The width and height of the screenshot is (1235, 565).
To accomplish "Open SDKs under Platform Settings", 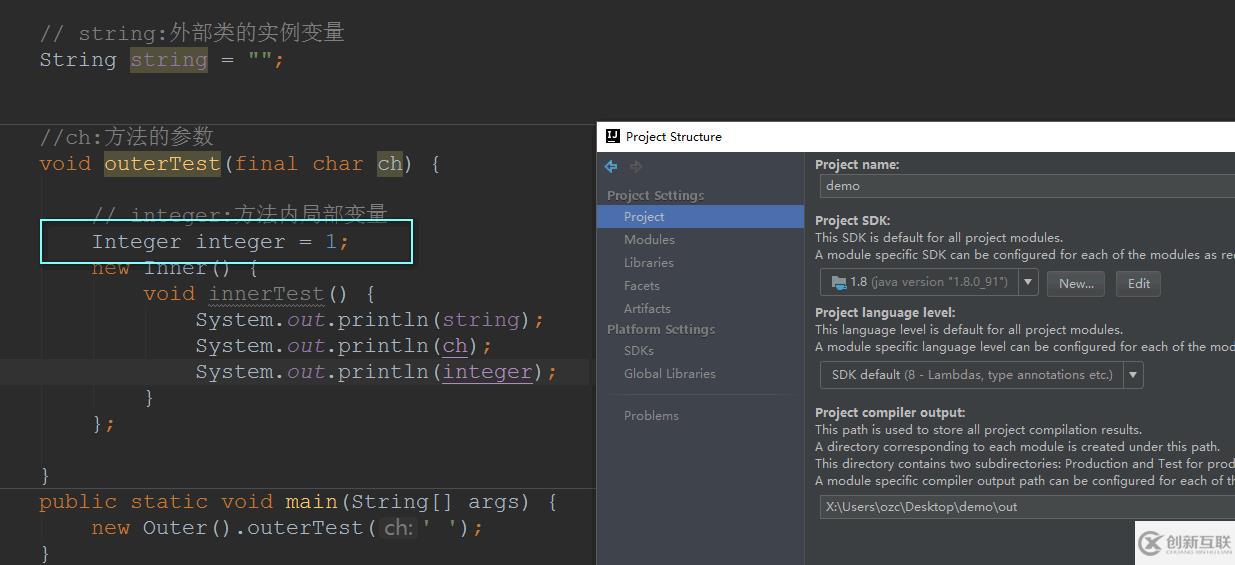I will [639, 350].
